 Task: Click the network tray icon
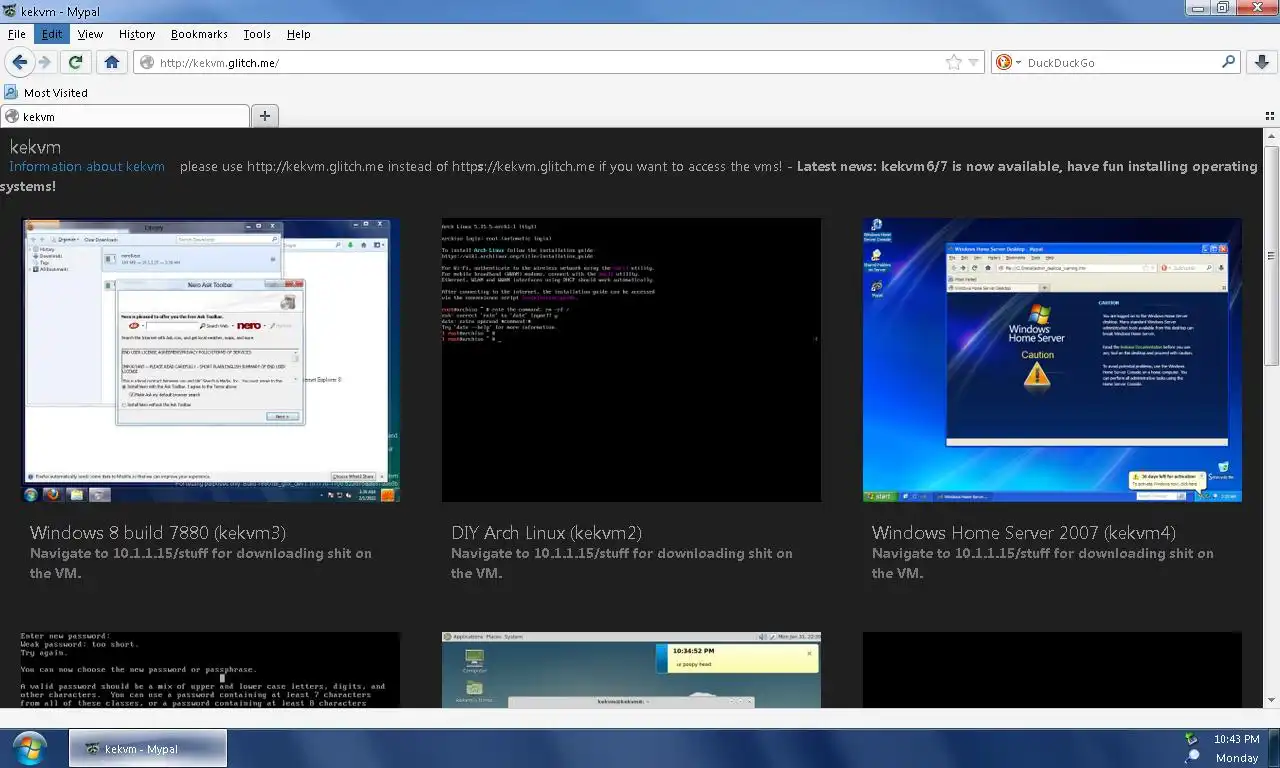(1191, 739)
